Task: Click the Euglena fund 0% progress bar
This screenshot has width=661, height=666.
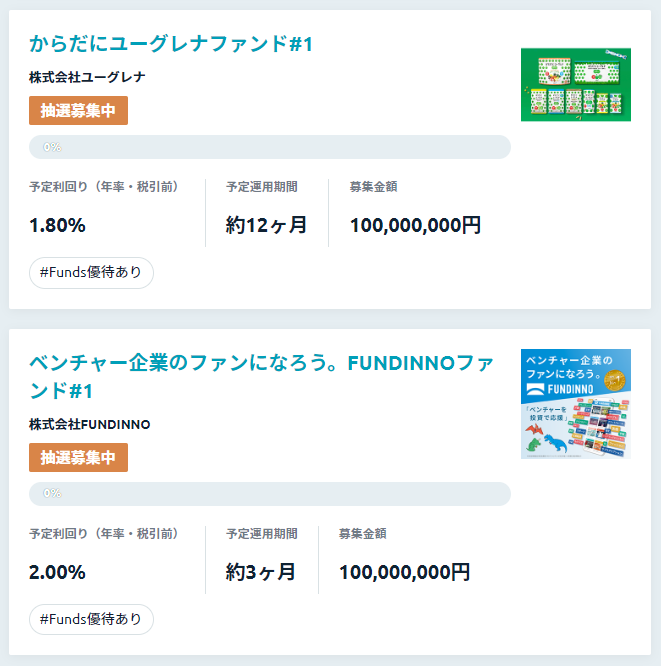Action: pyautogui.click(x=270, y=147)
